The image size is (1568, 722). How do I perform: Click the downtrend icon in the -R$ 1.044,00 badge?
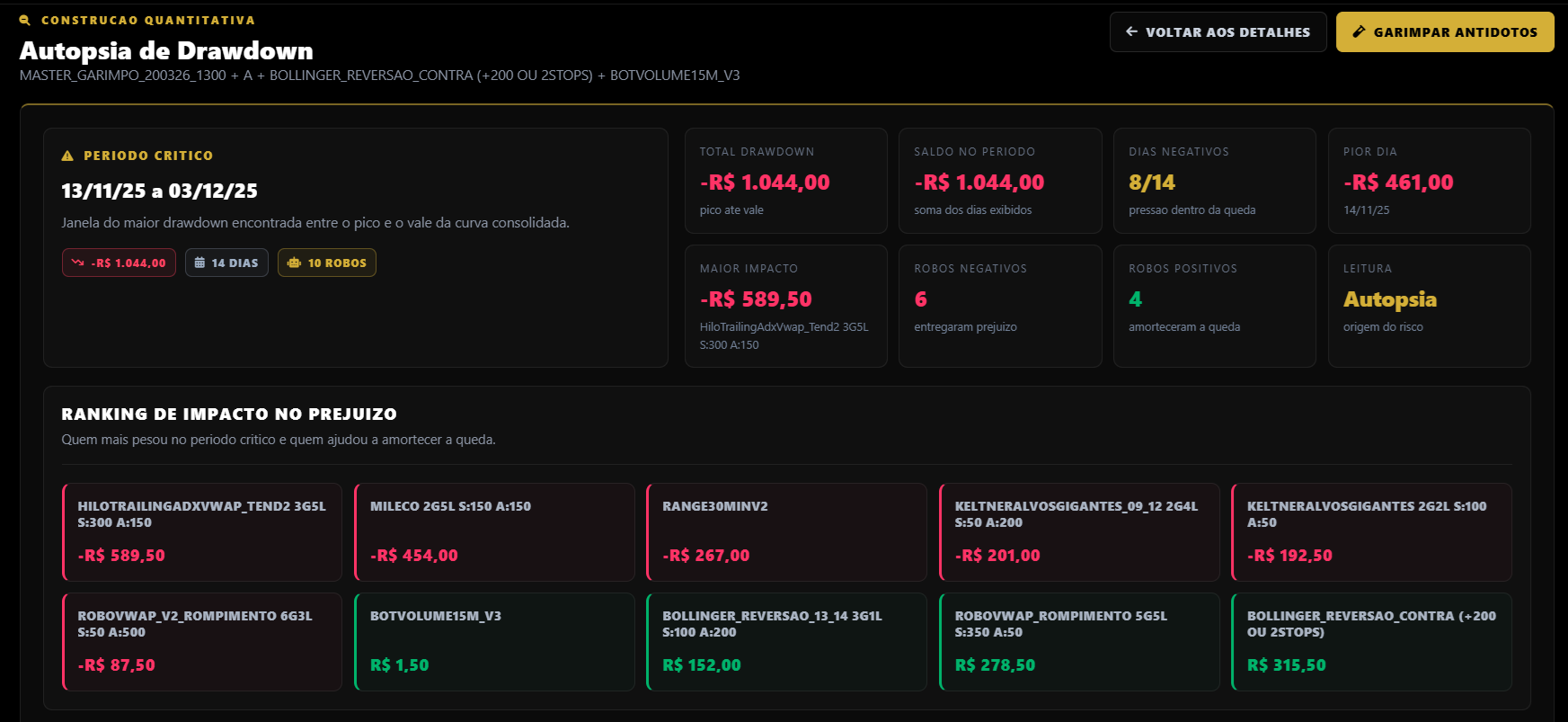pos(78,263)
